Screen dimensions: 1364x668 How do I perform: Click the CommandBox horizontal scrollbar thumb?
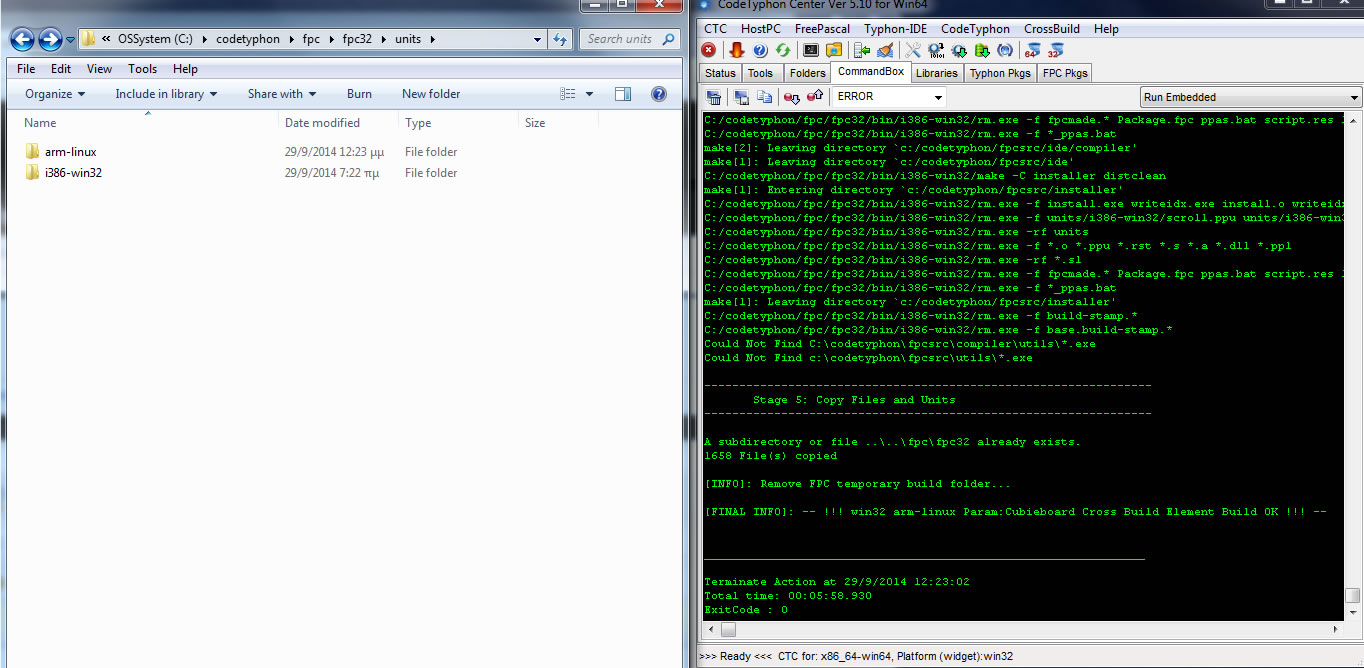pyautogui.click(x=728, y=630)
